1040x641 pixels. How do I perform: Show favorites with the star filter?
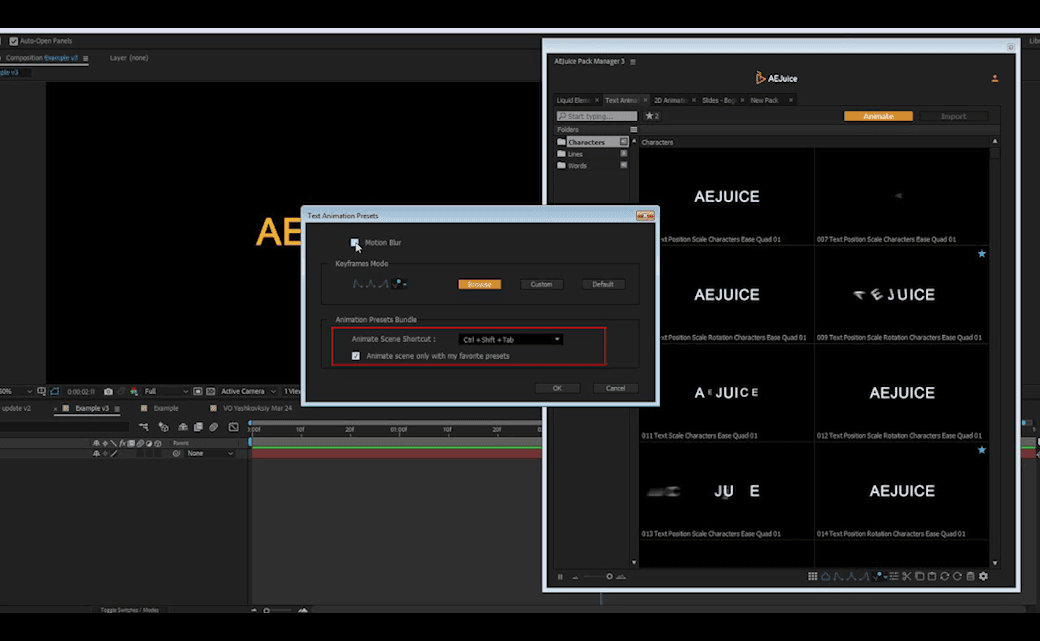point(652,116)
